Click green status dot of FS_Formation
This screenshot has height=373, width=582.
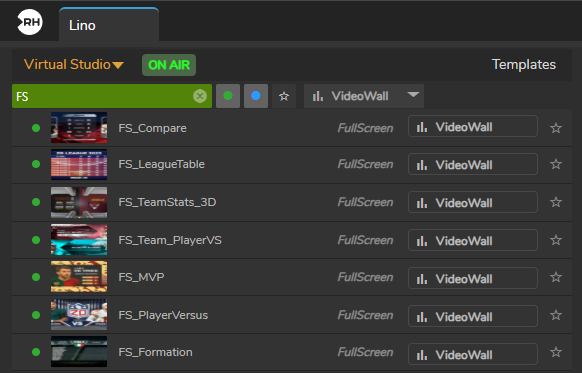(x=36, y=352)
